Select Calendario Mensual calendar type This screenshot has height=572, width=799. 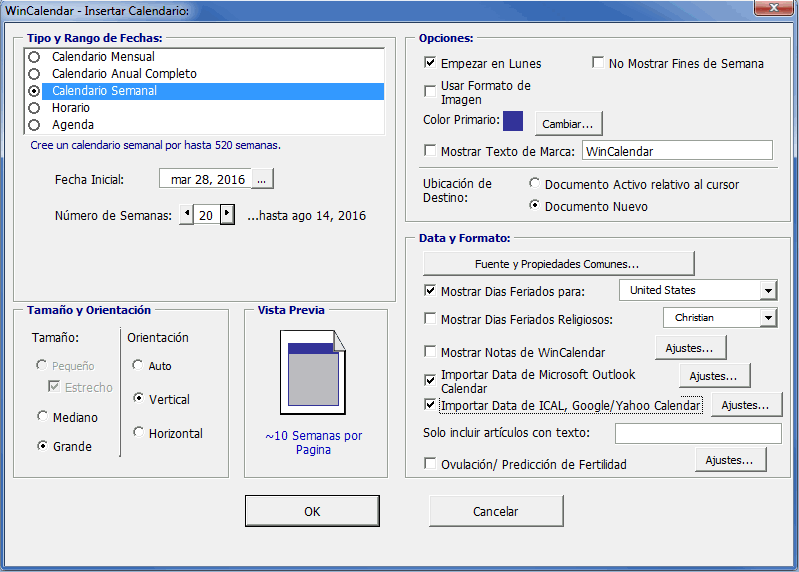35,57
